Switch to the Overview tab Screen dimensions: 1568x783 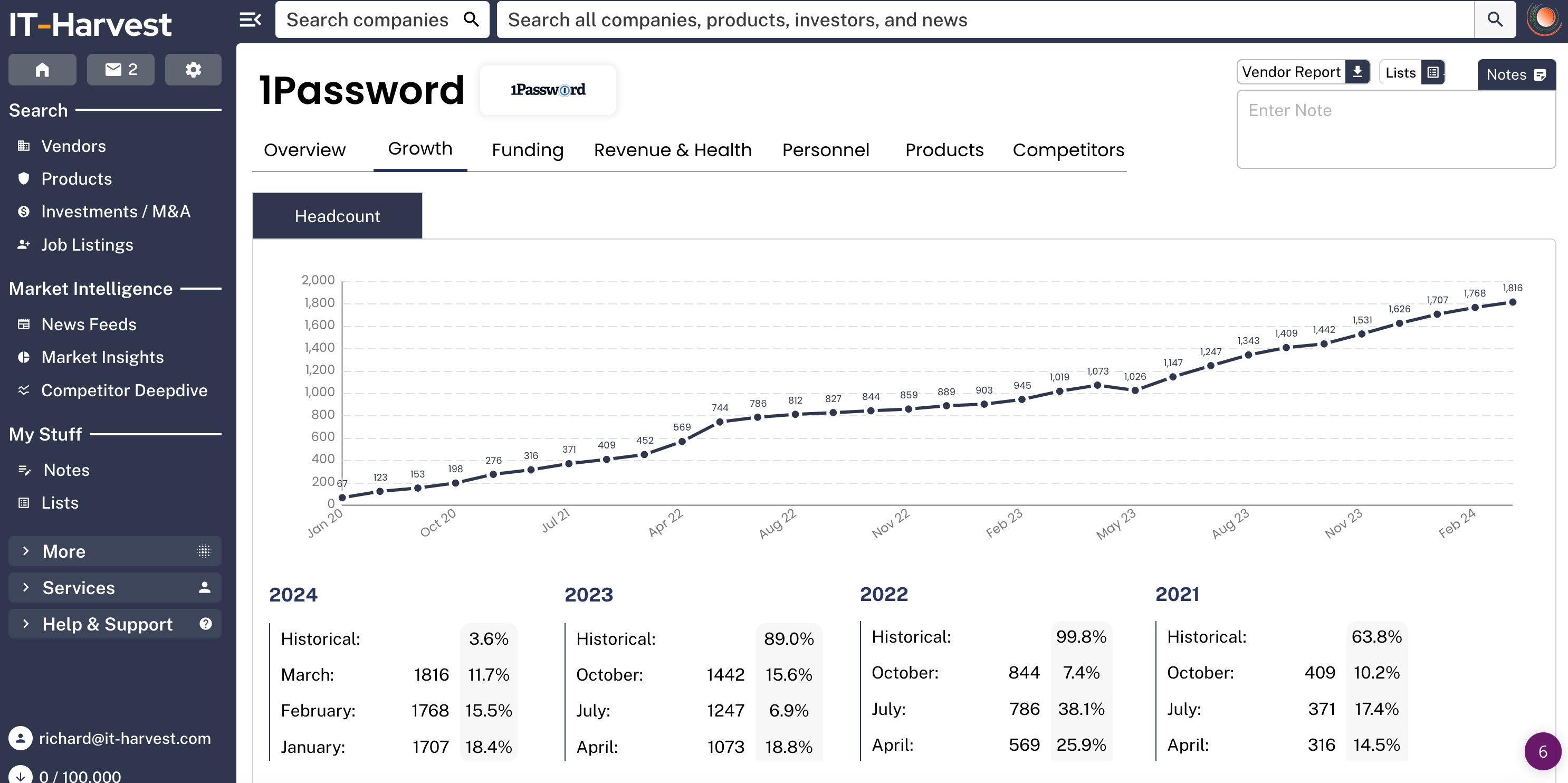pos(304,150)
